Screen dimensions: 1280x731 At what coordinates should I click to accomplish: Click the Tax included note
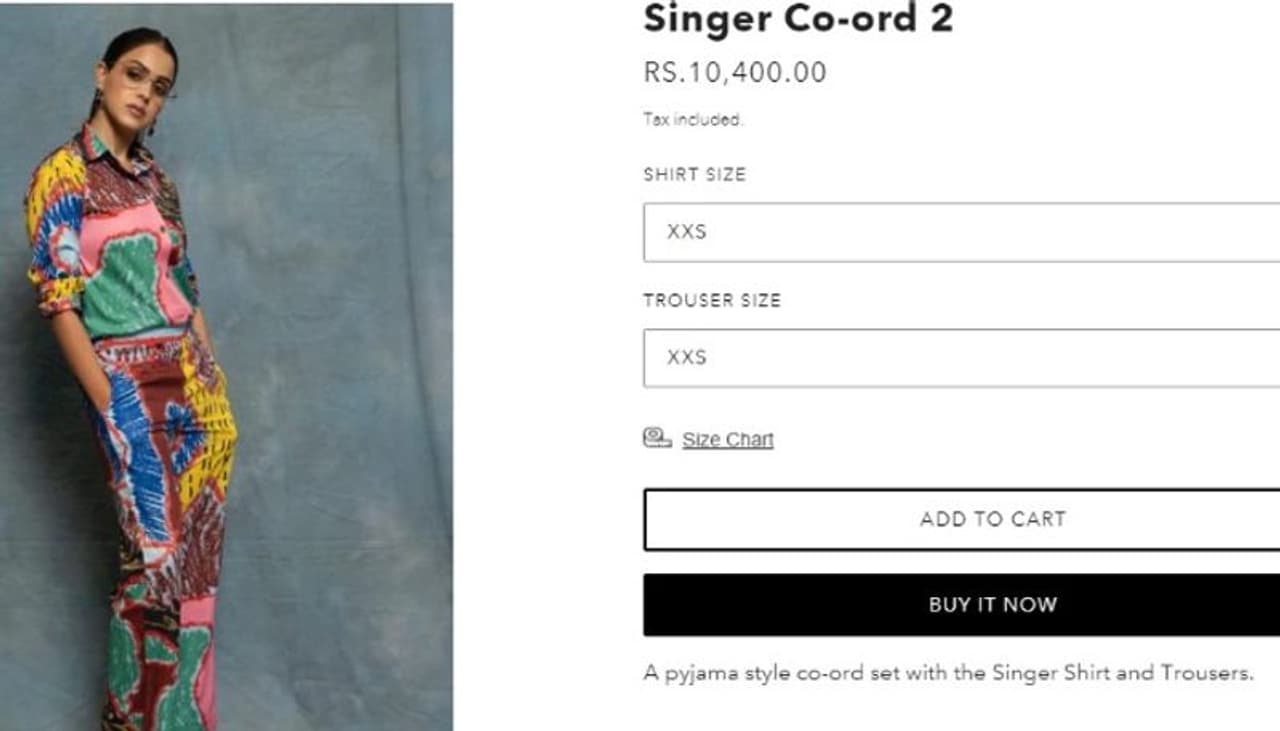693,120
